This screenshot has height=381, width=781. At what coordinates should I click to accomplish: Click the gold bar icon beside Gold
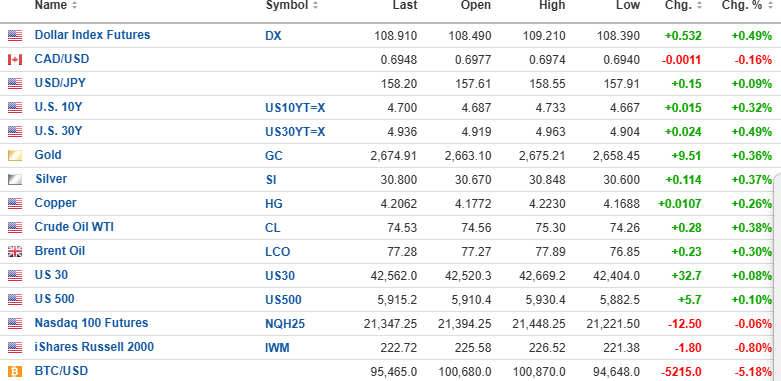[x=15, y=155]
